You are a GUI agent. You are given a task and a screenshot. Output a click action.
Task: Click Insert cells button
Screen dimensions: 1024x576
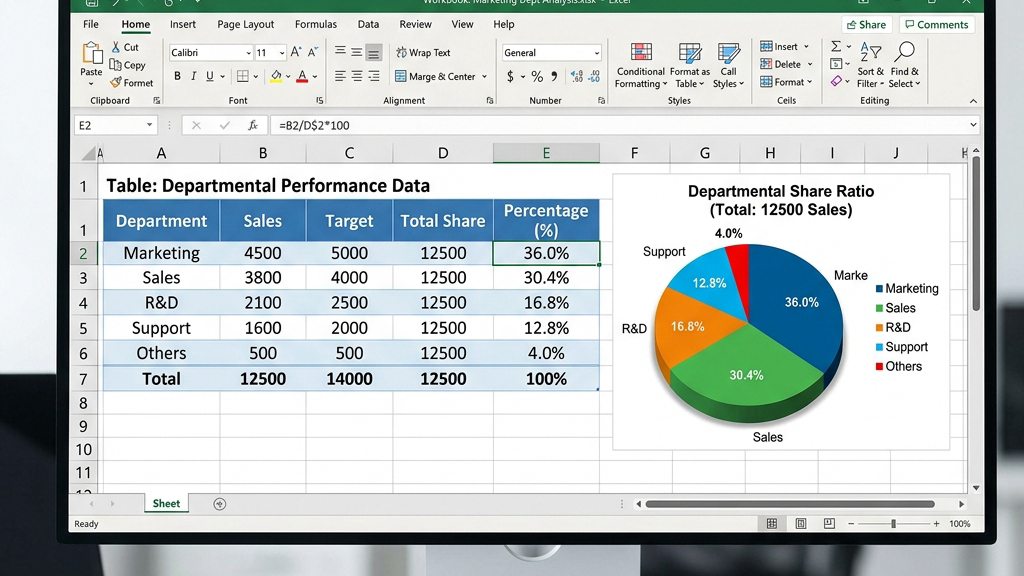click(x=778, y=46)
